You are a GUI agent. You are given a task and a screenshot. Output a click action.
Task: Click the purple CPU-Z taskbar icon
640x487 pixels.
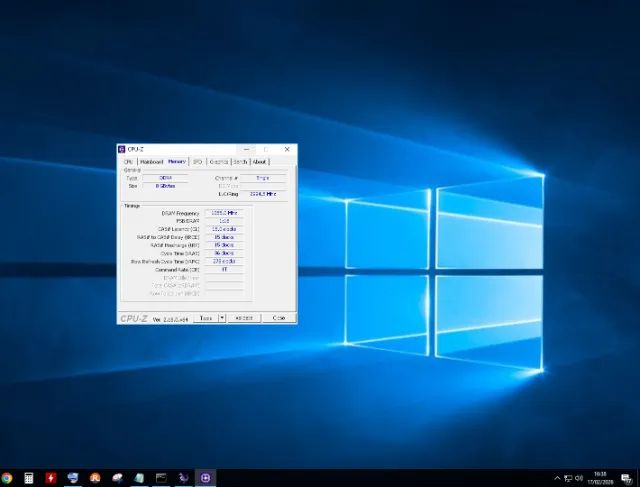coord(205,478)
